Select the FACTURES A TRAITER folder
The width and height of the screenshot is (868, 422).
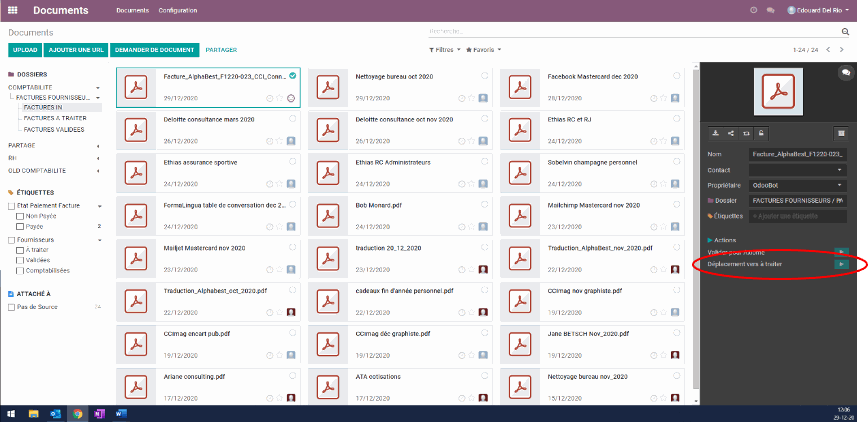pos(55,118)
